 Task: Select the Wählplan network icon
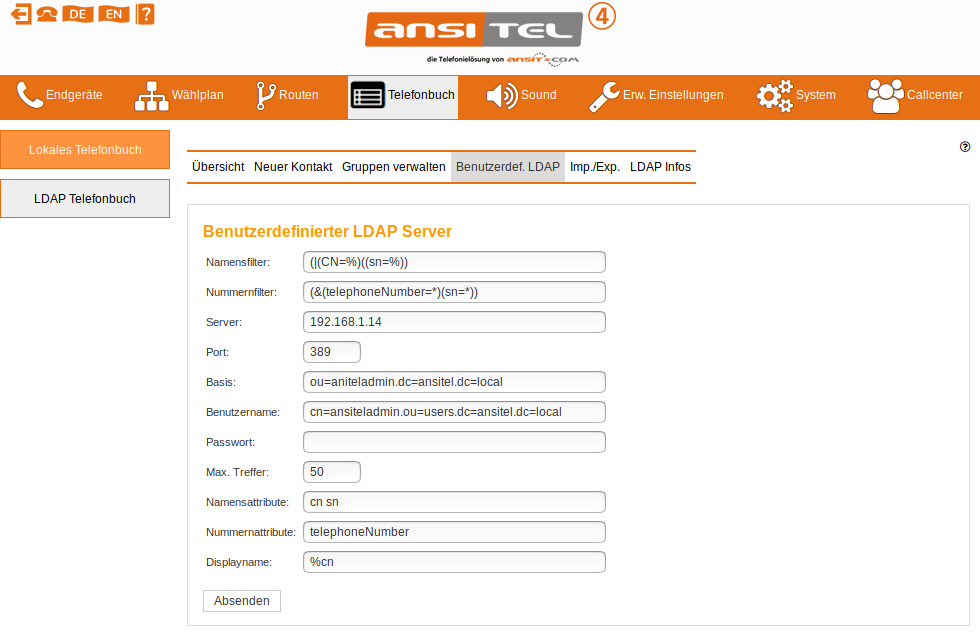(x=150, y=96)
